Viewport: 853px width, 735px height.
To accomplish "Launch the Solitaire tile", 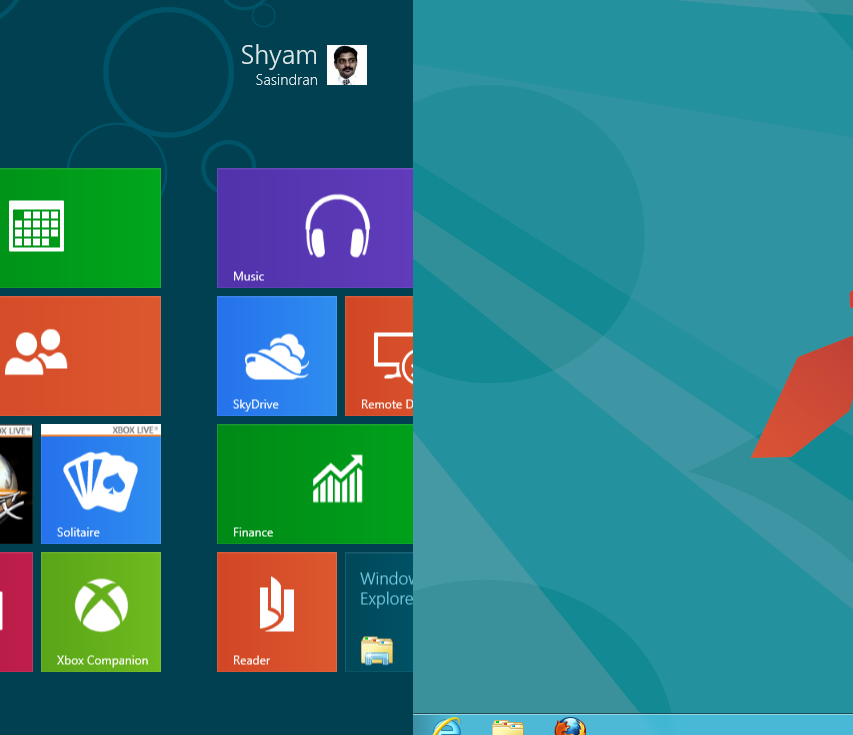I will [101, 484].
